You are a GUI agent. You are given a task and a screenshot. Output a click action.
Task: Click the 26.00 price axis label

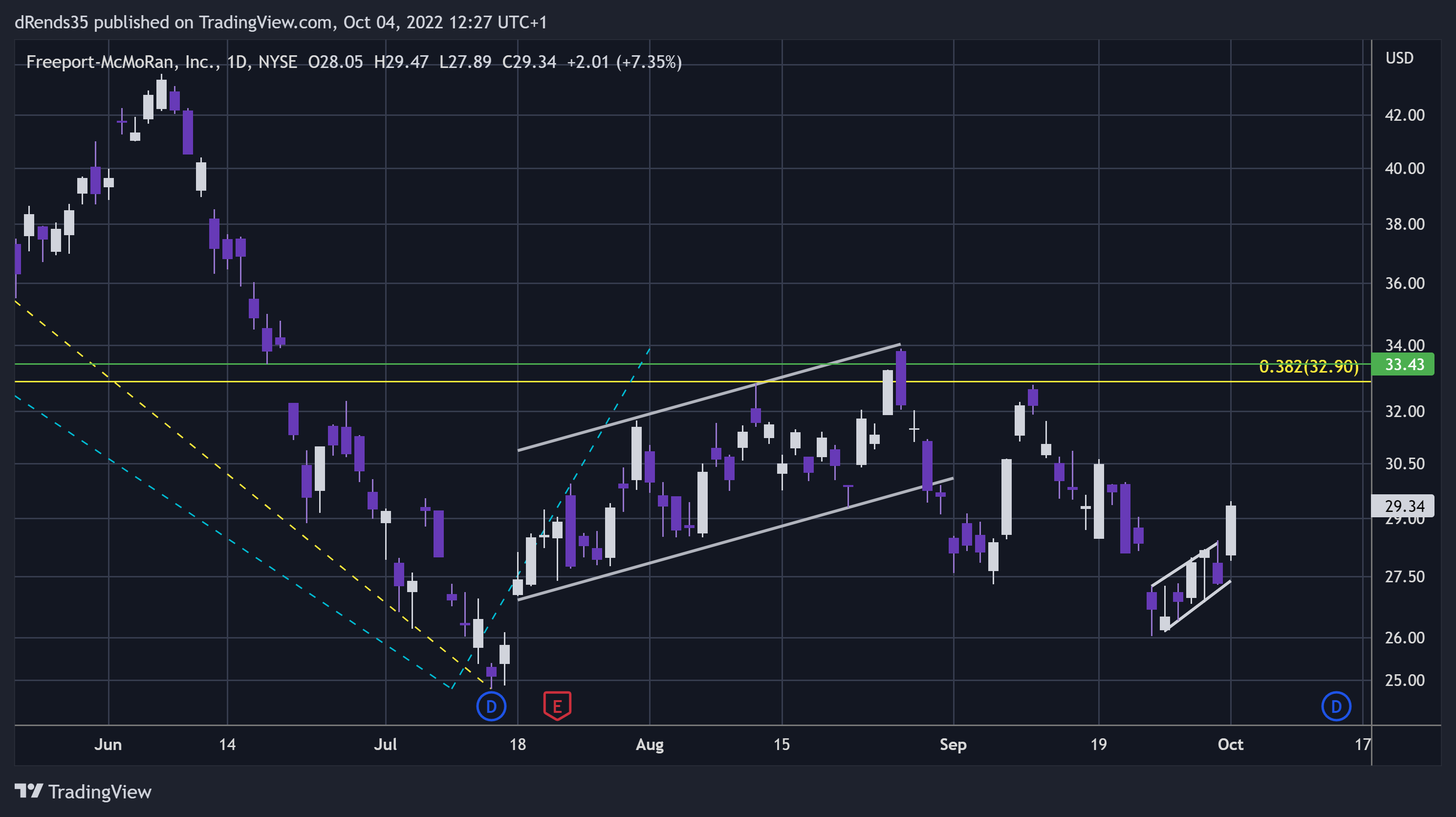pyautogui.click(x=1405, y=638)
